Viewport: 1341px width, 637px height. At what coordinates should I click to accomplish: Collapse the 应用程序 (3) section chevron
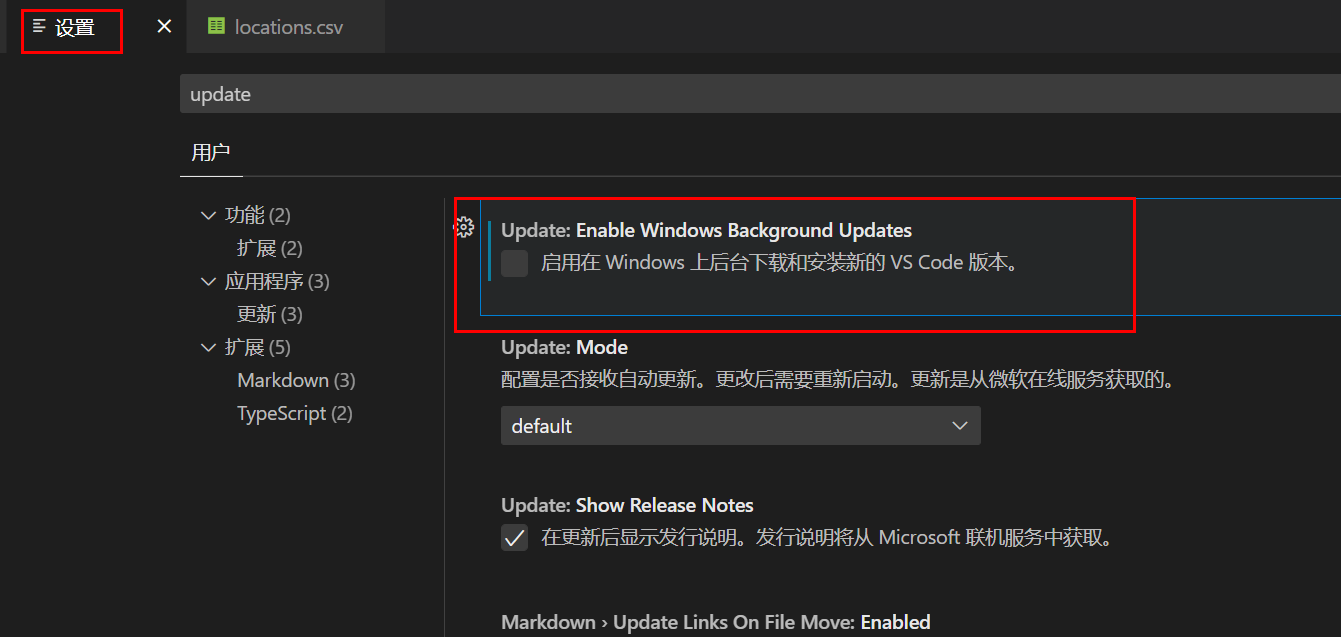[x=208, y=281]
